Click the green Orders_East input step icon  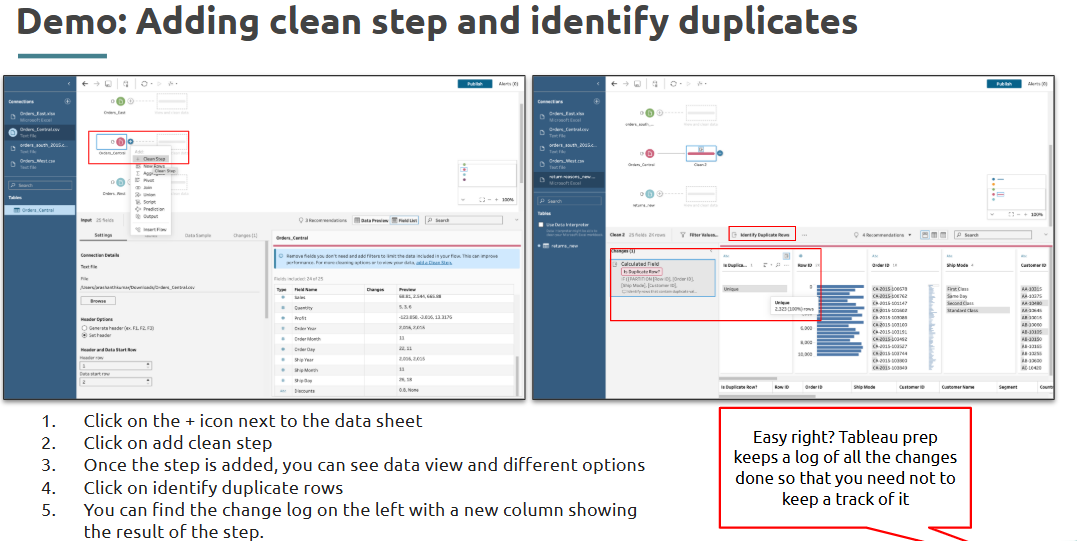pos(120,102)
